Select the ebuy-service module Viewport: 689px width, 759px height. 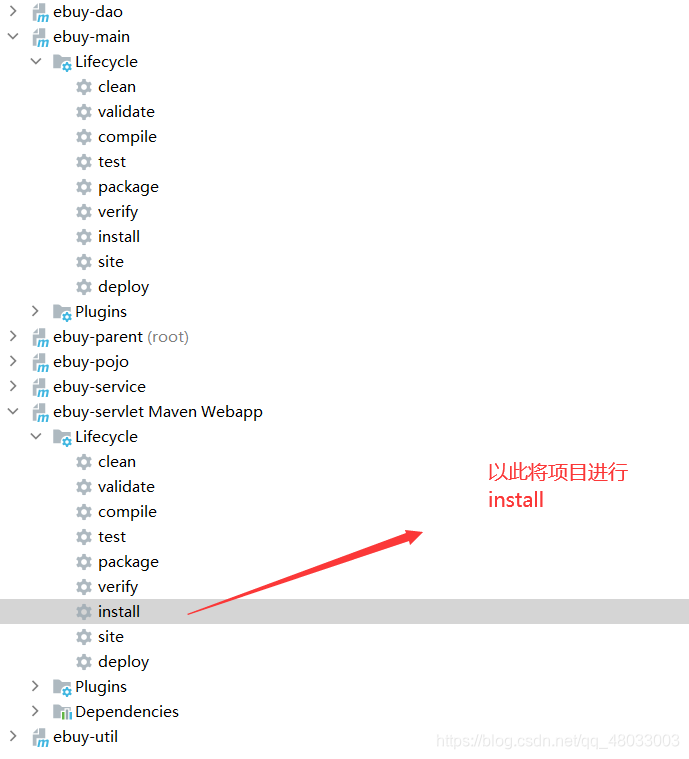point(99,387)
